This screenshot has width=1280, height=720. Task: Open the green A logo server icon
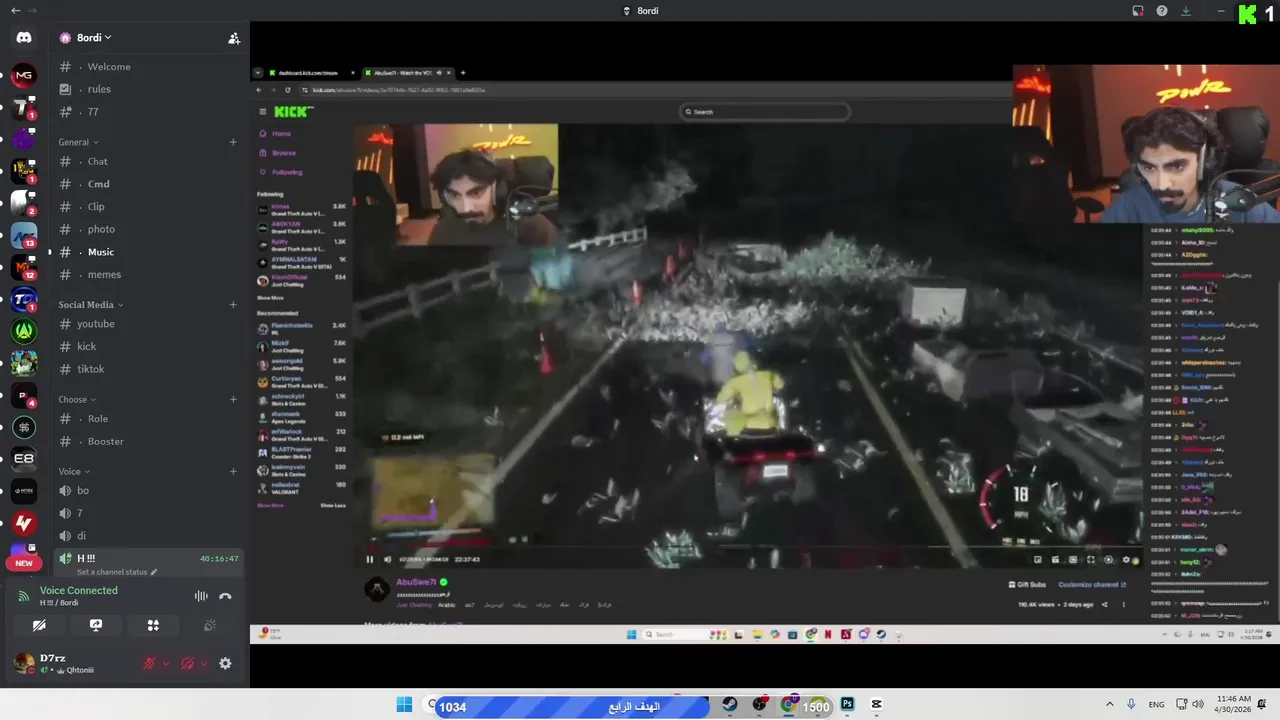pos(24,330)
